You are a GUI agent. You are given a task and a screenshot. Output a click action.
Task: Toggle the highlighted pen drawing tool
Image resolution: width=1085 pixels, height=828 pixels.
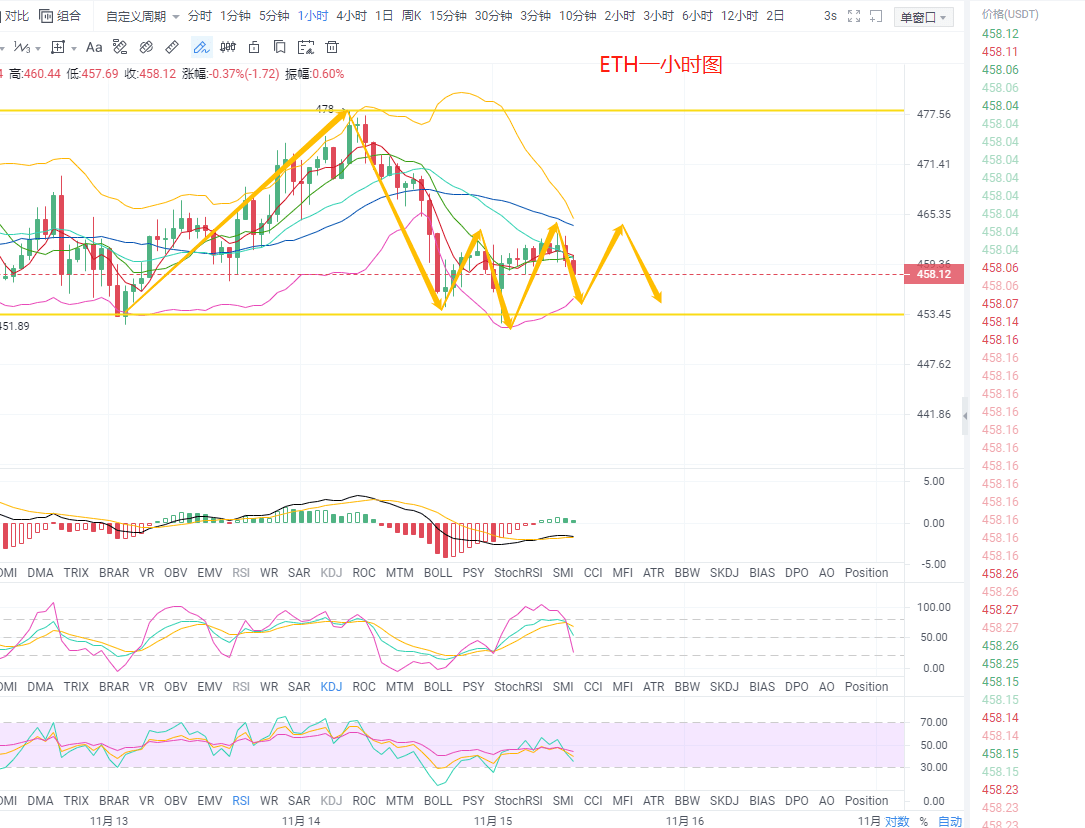(201, 47)
